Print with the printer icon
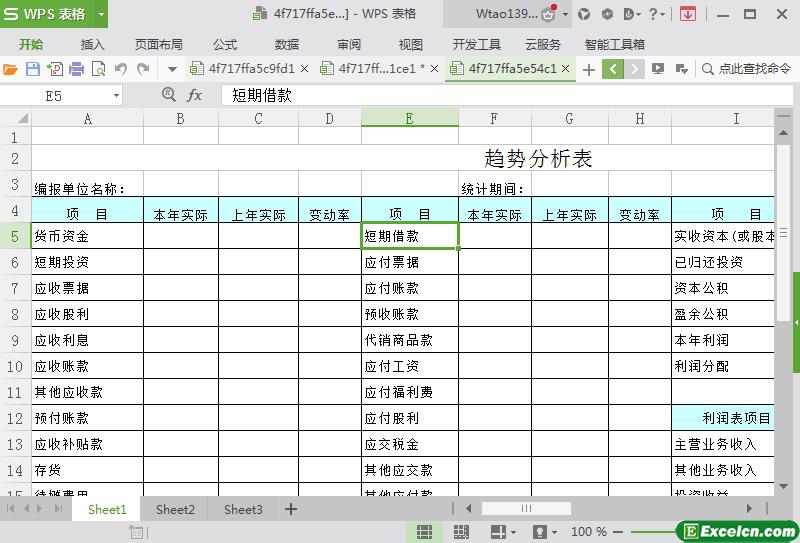The image size is (800, 543). (x=77, y=69)
